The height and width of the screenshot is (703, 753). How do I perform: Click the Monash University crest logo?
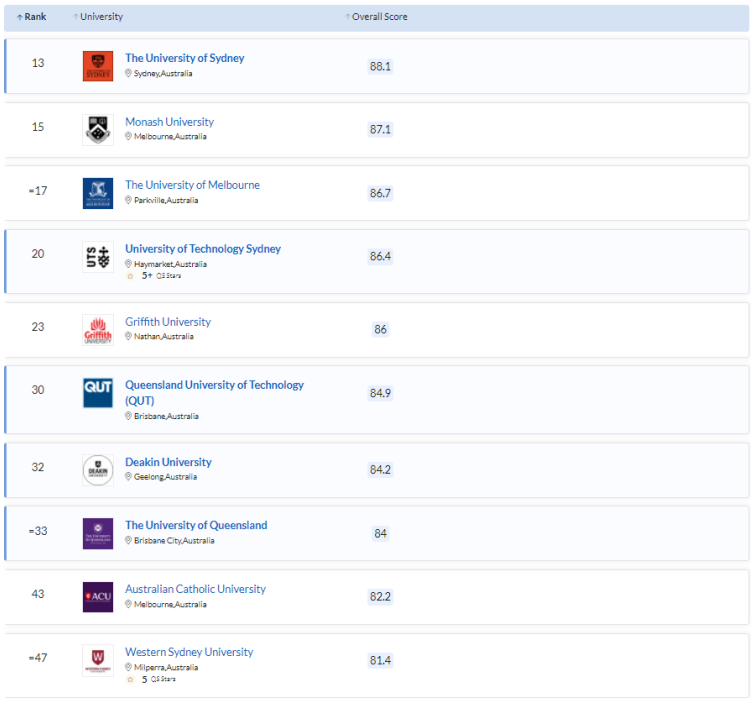[97, 130]
